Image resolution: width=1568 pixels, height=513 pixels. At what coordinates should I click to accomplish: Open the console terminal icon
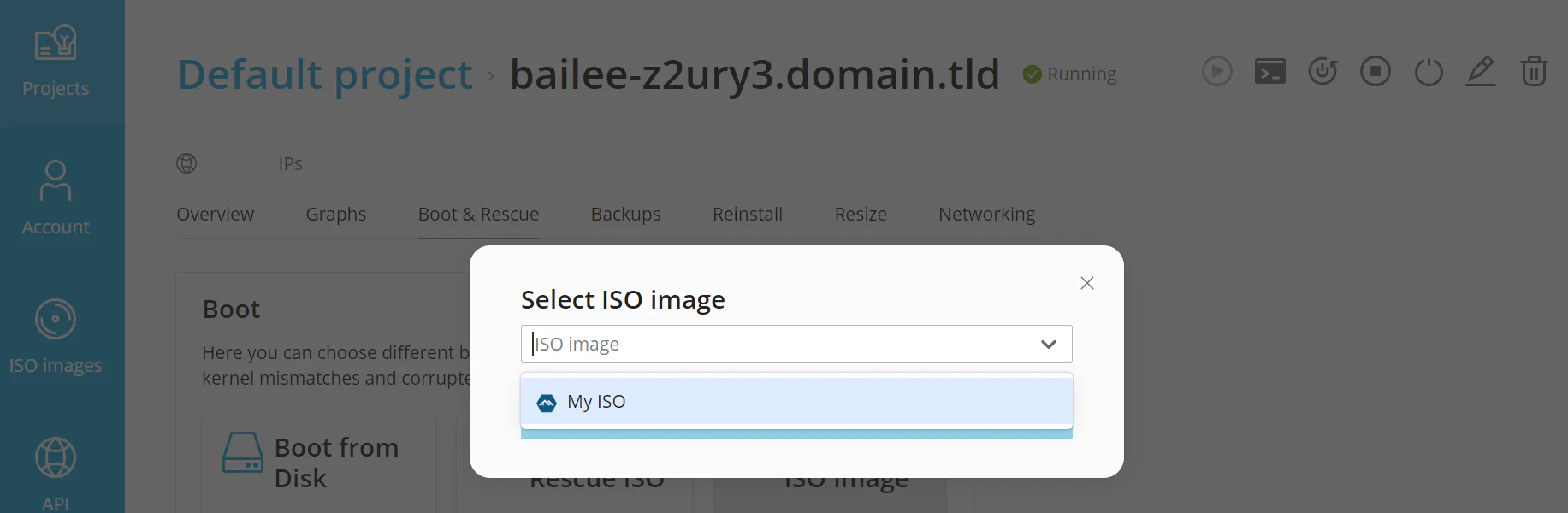click(x=1270, y=71)
